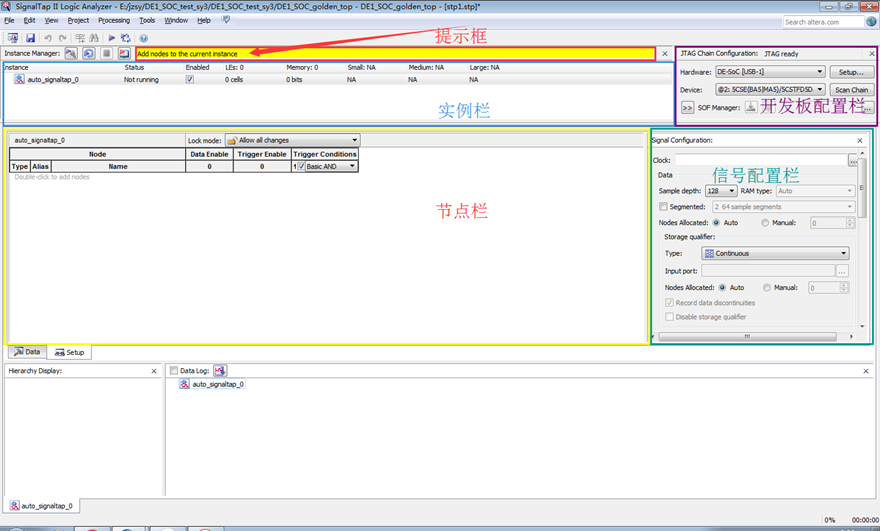Click auto_signaltap_0 icon in Data Log
Screen dimensions: 880x531
(x=184, y=384)
